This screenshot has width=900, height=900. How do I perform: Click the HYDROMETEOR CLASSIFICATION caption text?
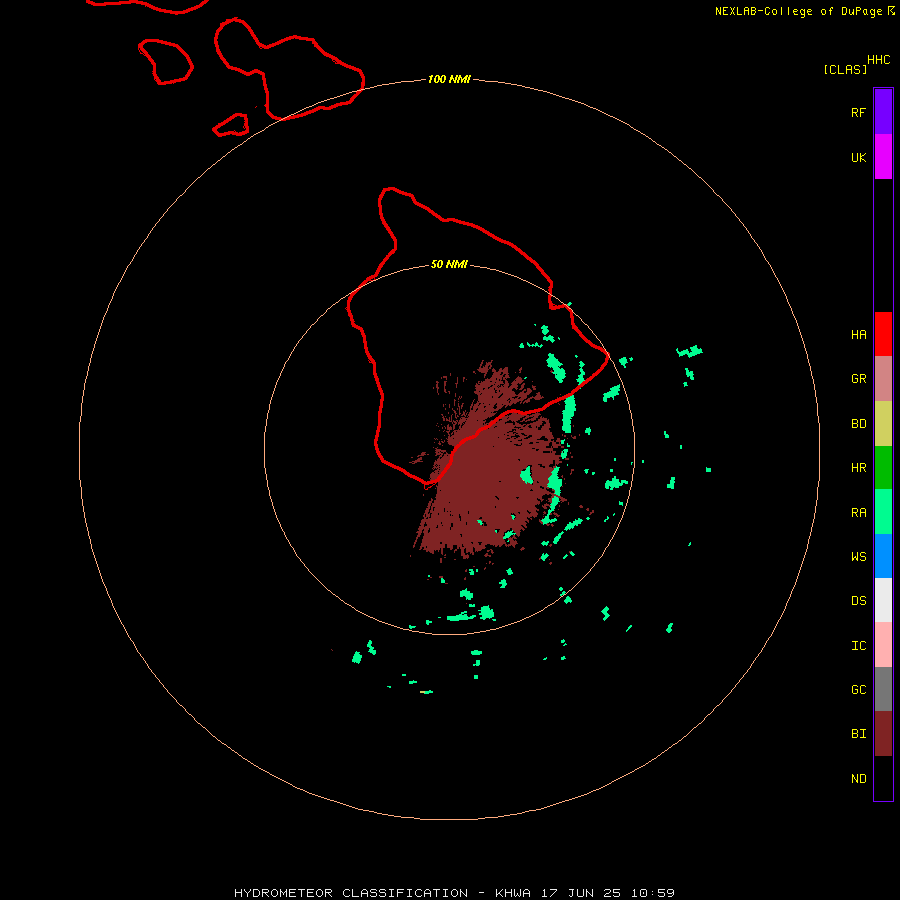351,893
